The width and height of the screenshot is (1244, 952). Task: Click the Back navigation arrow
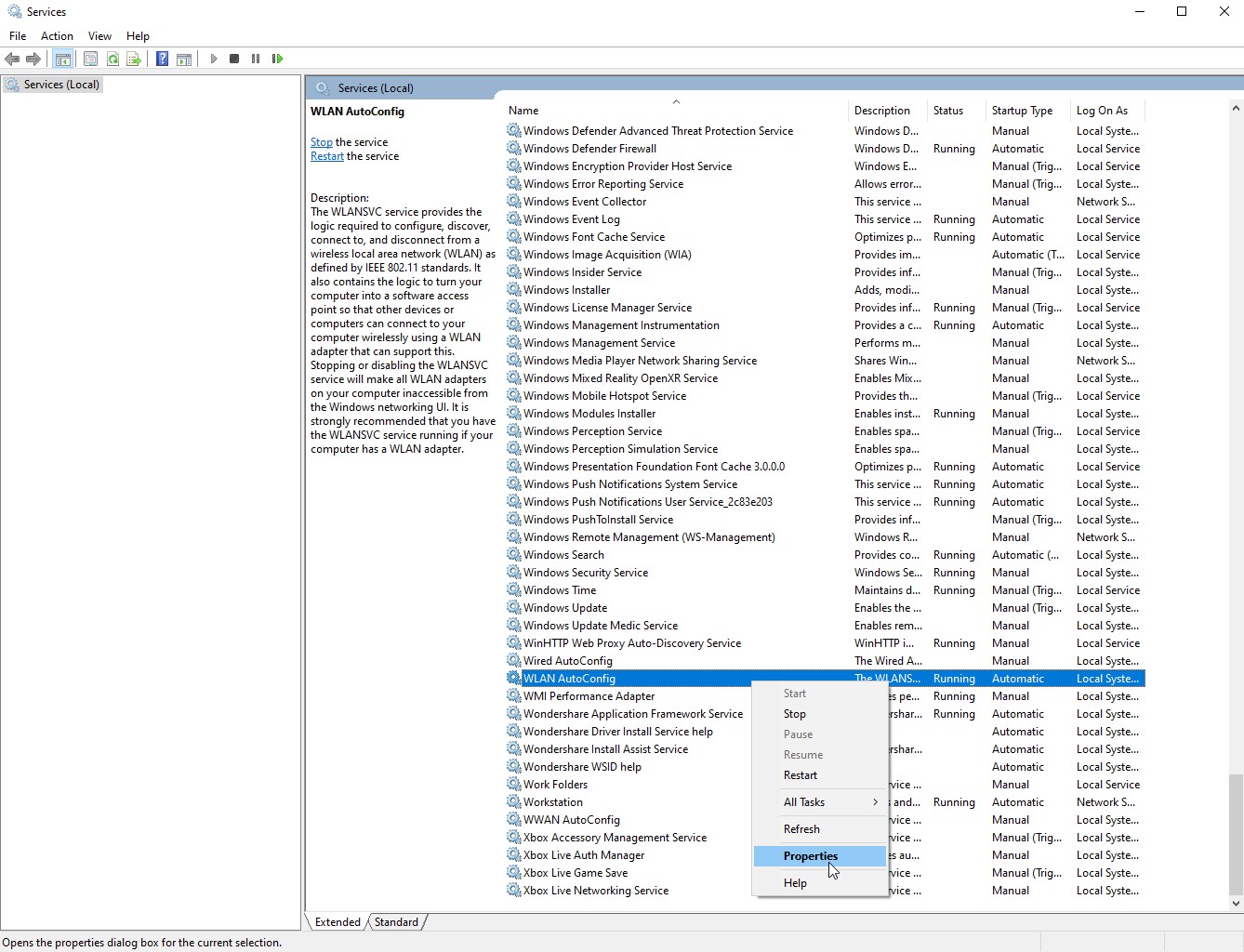[12, 59]
